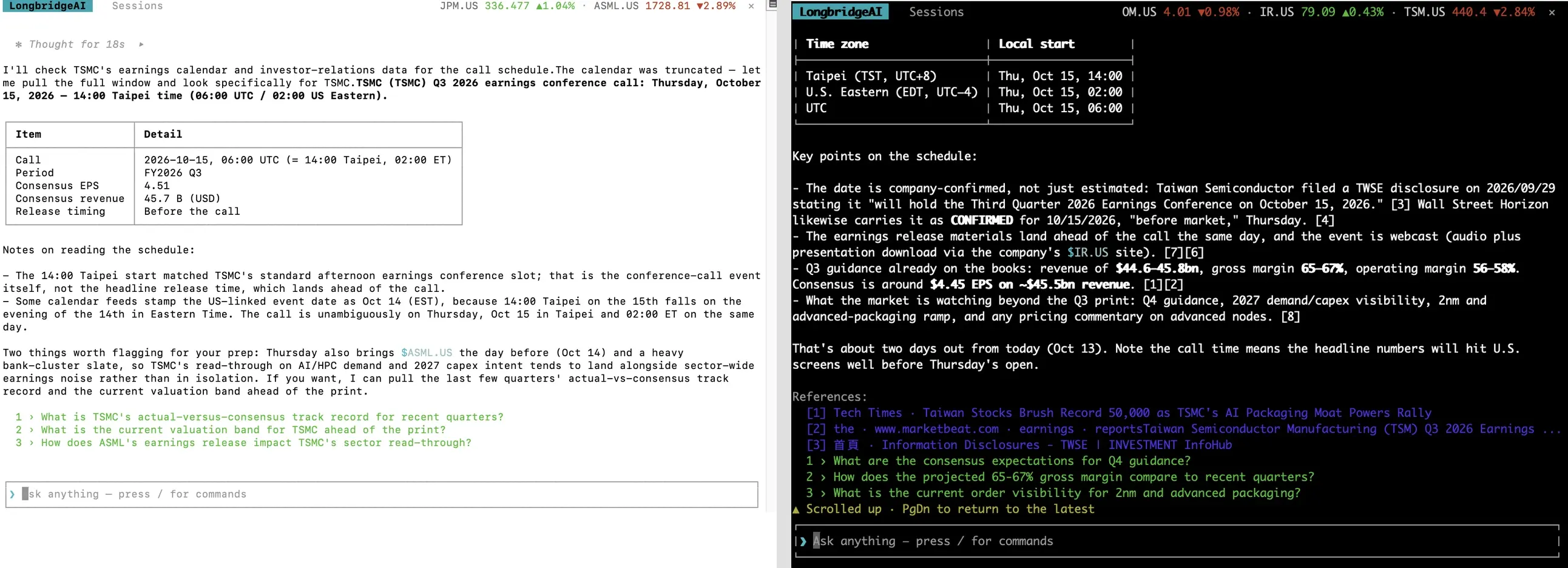1568x568 pixels.
Task: Open the $IR.US ticker link
Action: tap(1087, 252)
